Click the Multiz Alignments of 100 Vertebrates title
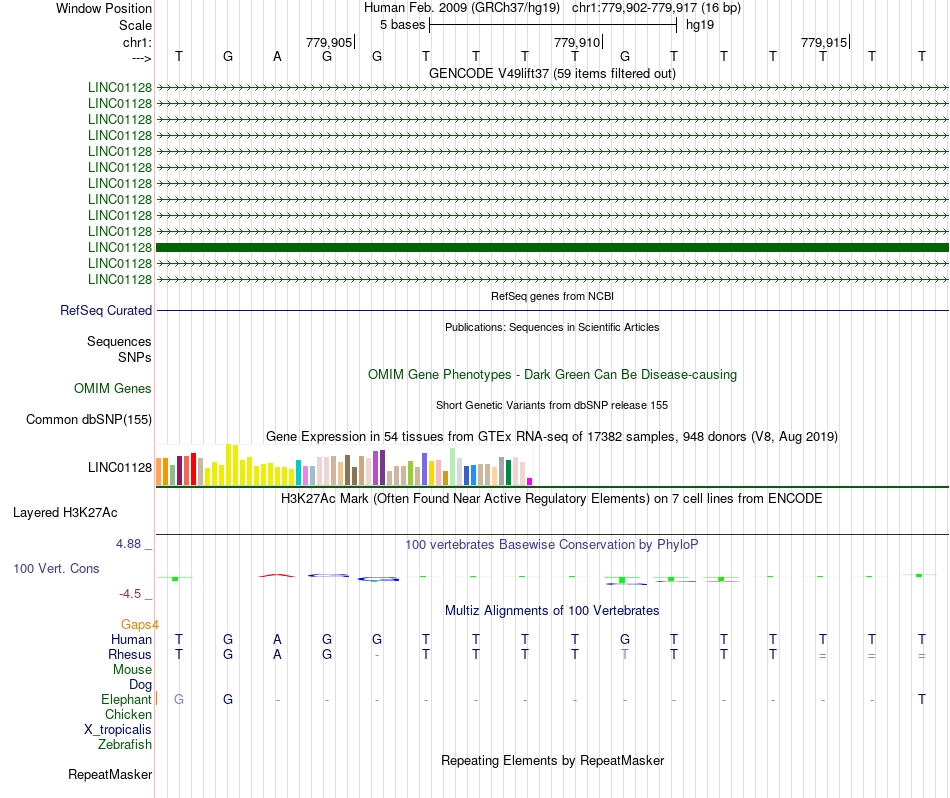 click(552, 610)
